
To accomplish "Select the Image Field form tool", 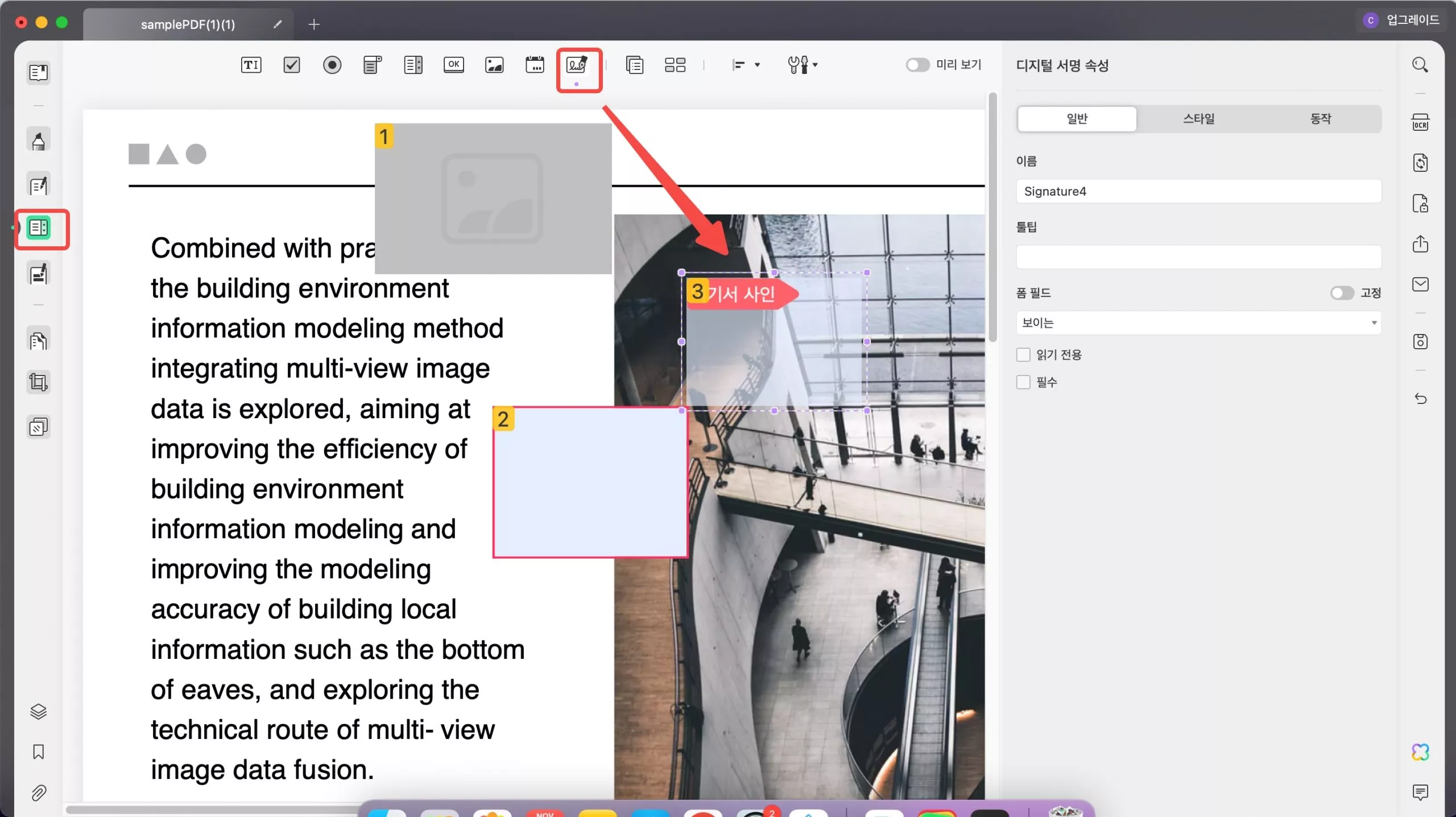I will pyautogui.click(x=494, y=65).
